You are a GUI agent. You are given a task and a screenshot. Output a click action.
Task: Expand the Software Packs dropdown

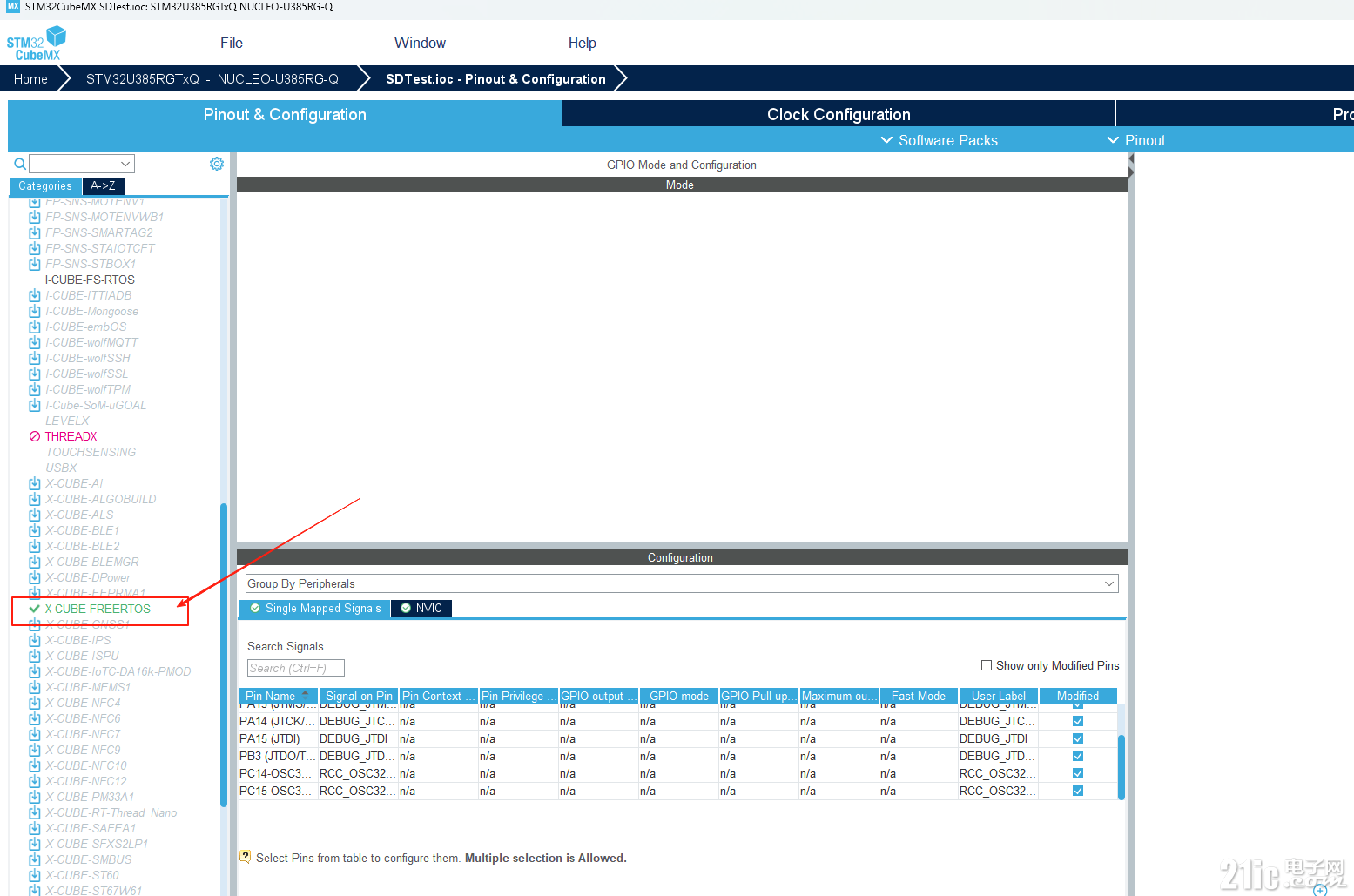click(x=939, y=140)
